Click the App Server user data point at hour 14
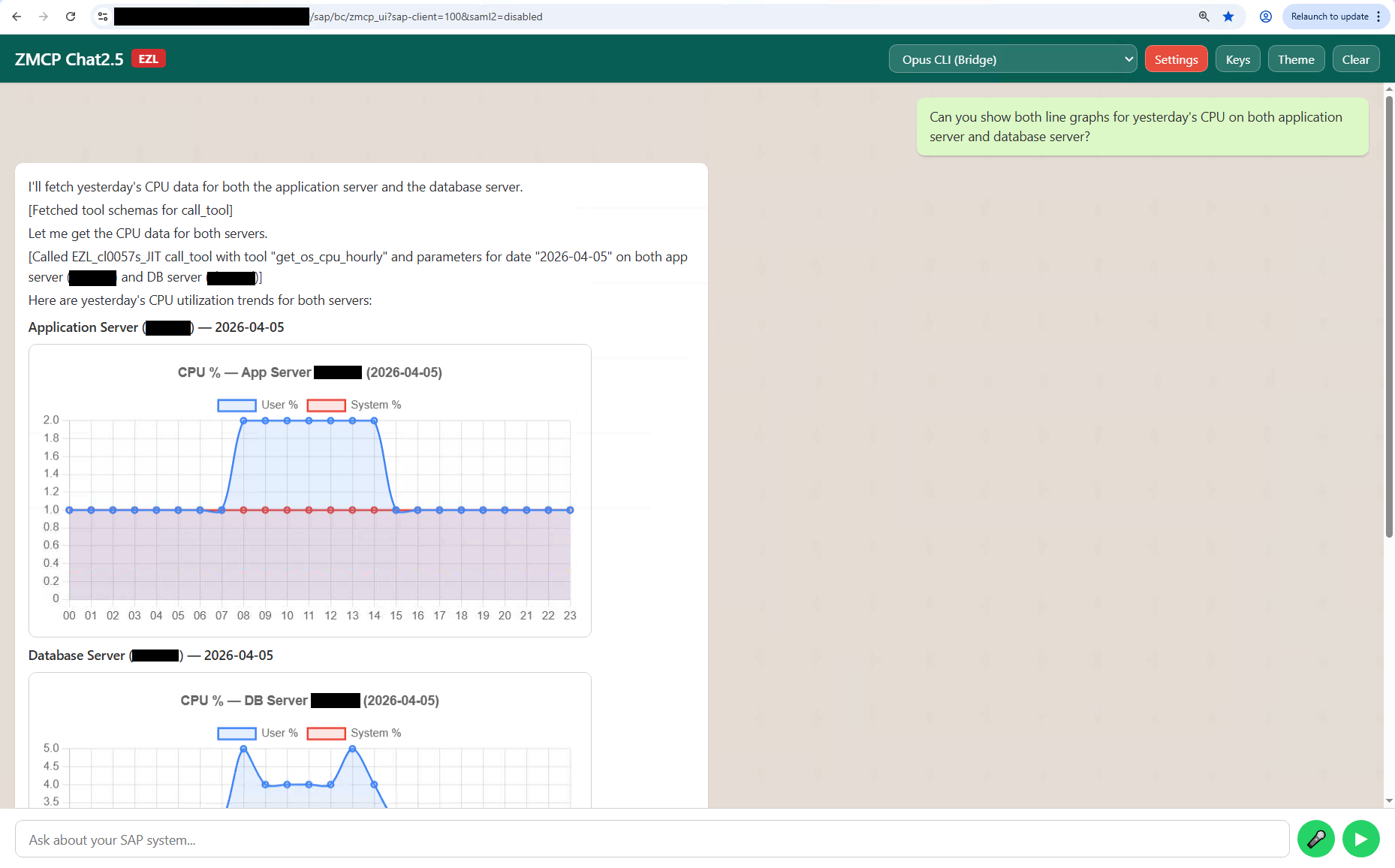This screenshot has height=868, width=1395. (374, 420)
